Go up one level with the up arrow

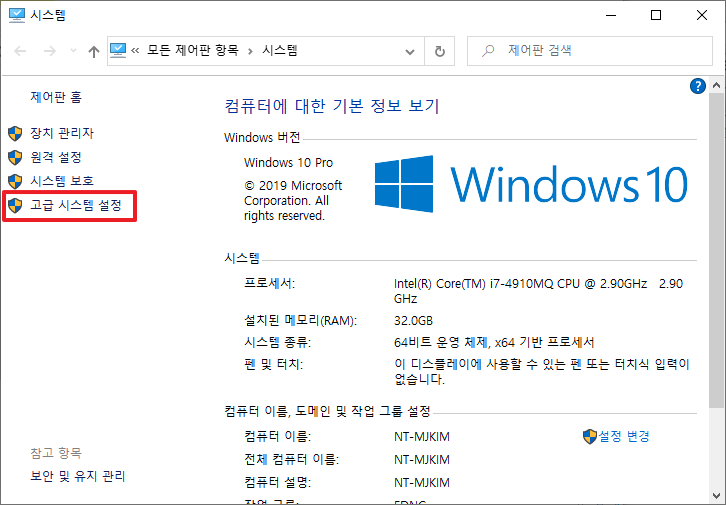93,51
